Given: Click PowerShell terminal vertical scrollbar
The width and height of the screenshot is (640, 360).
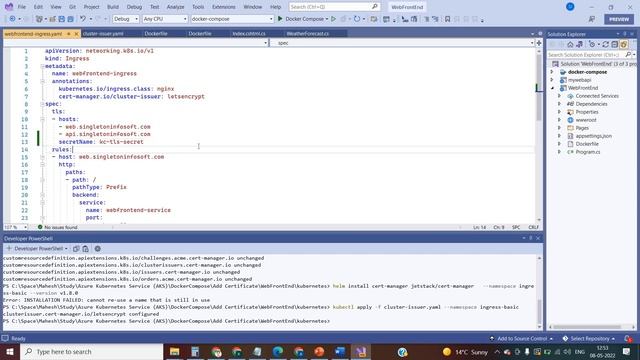Looking at the screenshot, I should point(540,292).
